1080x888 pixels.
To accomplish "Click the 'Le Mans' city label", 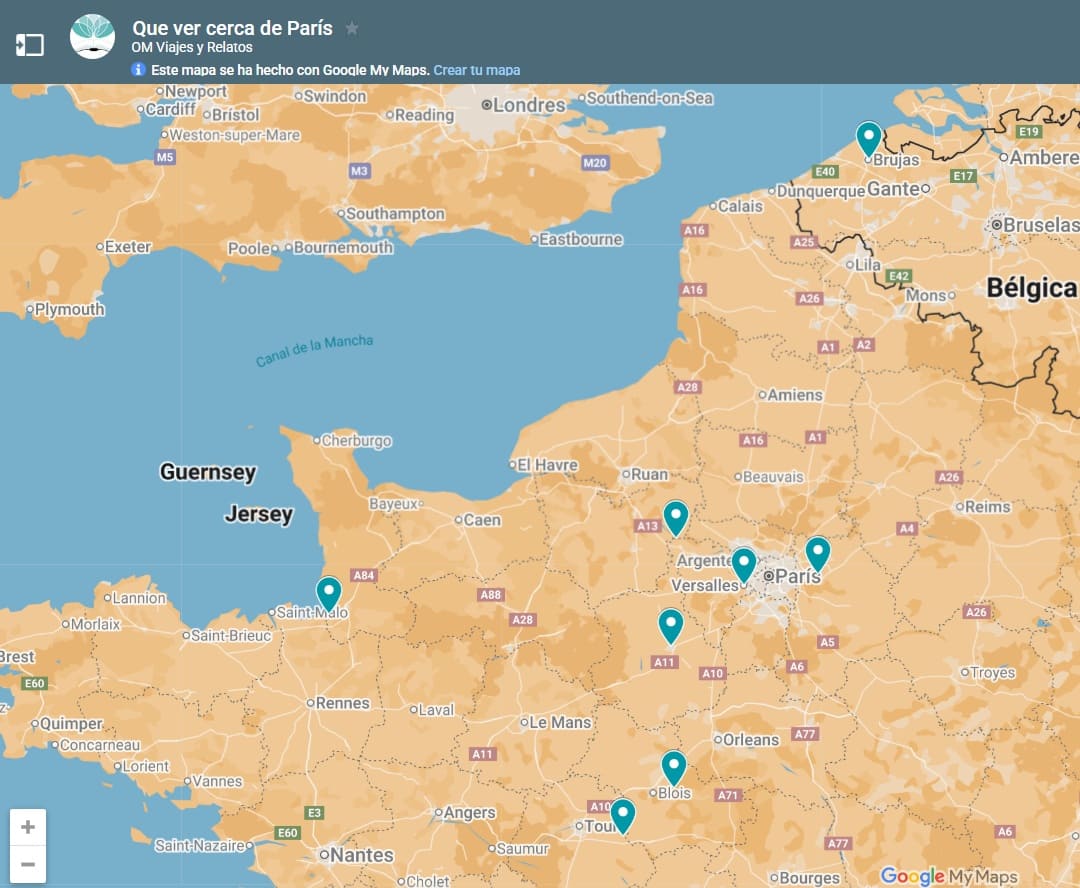I will (x=560, y=723).
